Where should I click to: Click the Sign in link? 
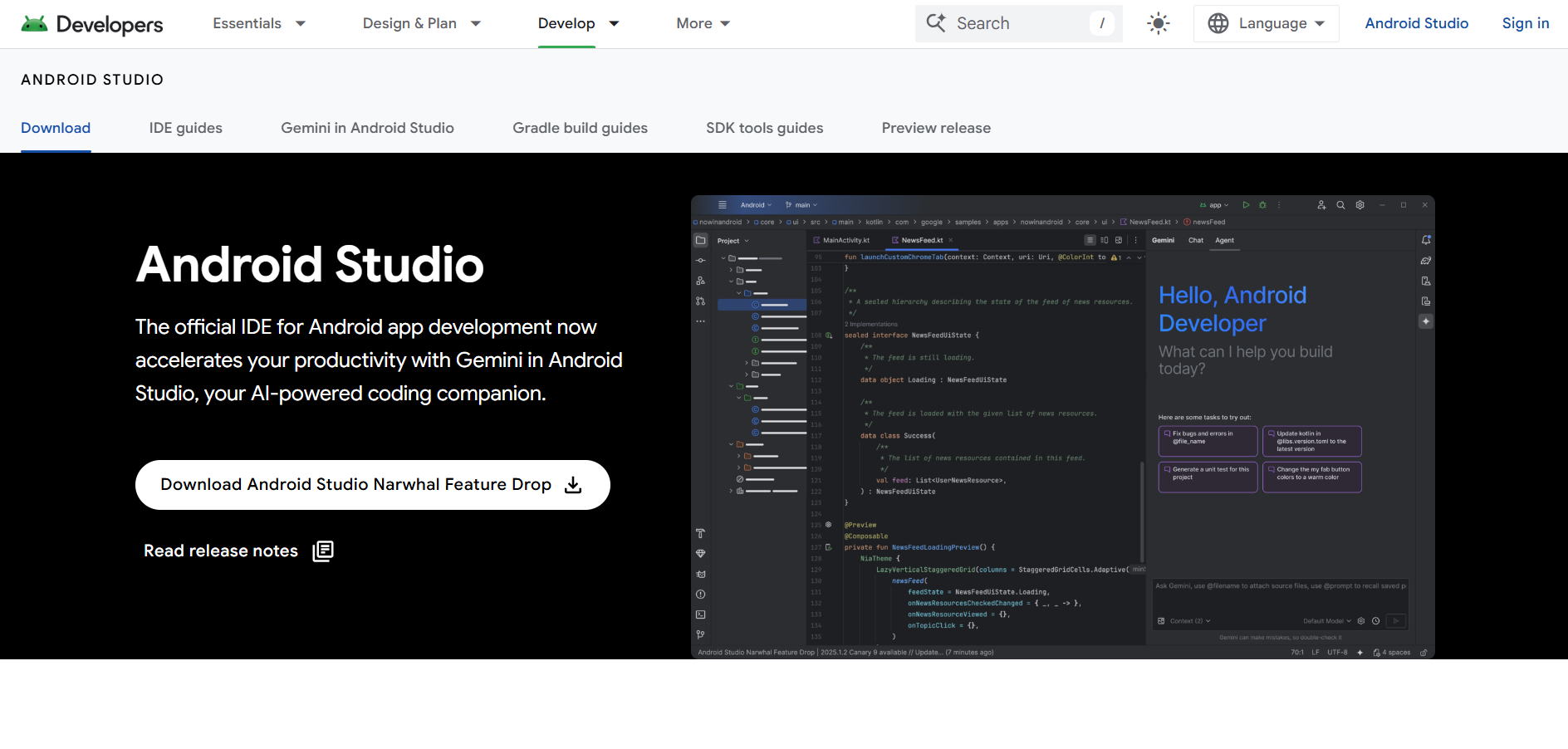pos(1526,23)
